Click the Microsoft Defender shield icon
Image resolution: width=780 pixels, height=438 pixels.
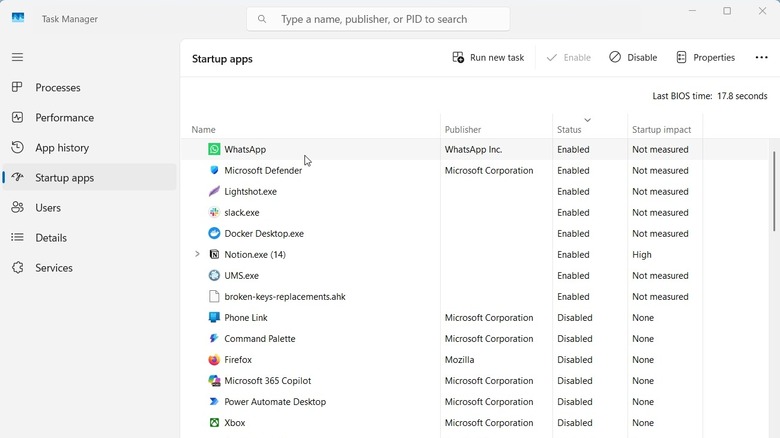pos(214,170)
